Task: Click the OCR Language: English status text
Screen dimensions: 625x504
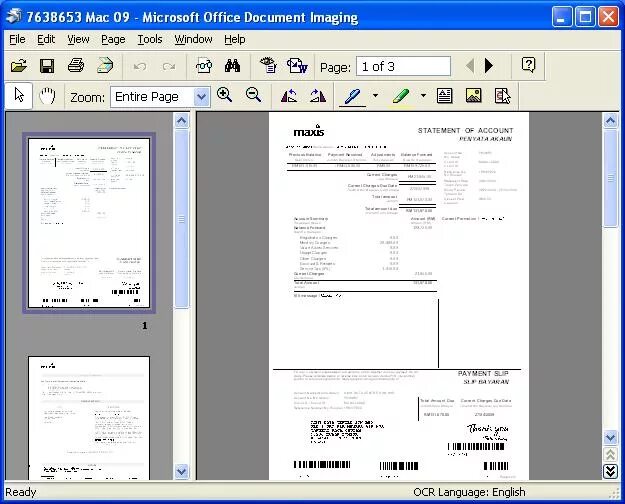Action: pos(469,492)
